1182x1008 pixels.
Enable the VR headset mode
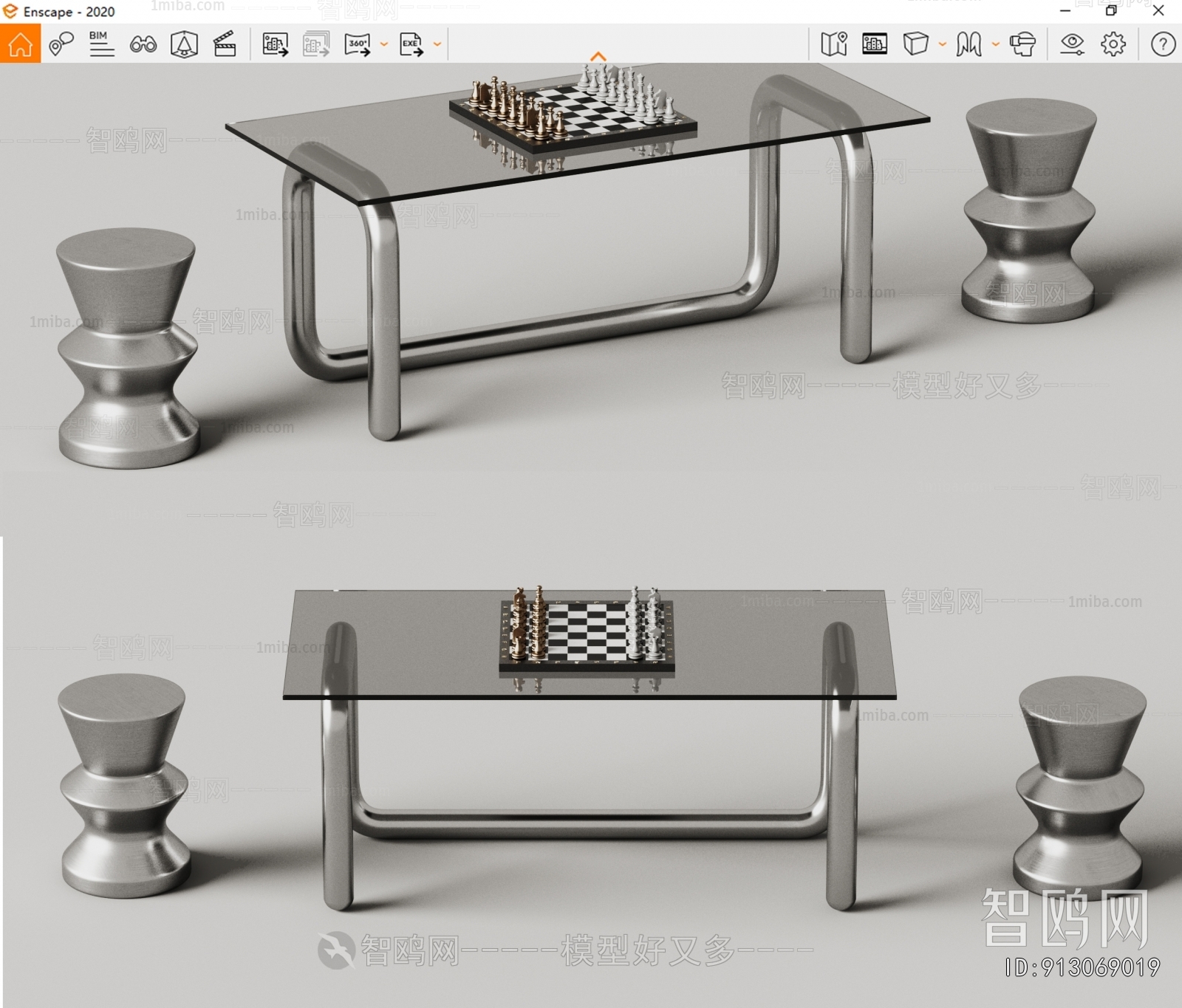(x=1022, y=44)
